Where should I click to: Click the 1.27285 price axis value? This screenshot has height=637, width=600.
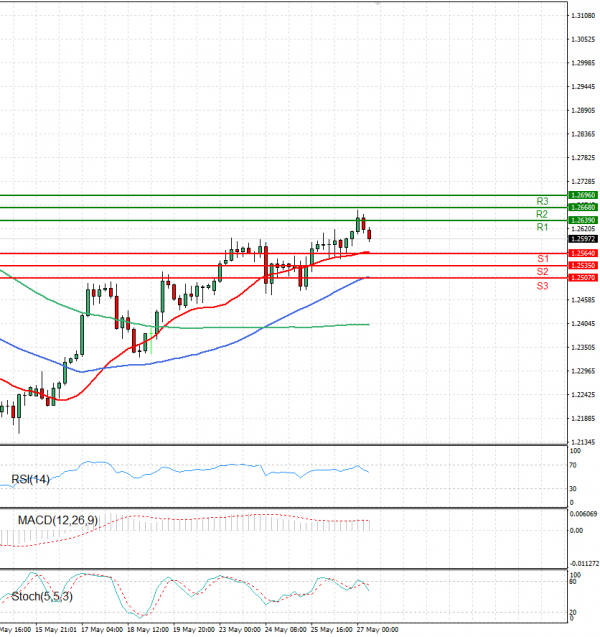coord(583,182)
